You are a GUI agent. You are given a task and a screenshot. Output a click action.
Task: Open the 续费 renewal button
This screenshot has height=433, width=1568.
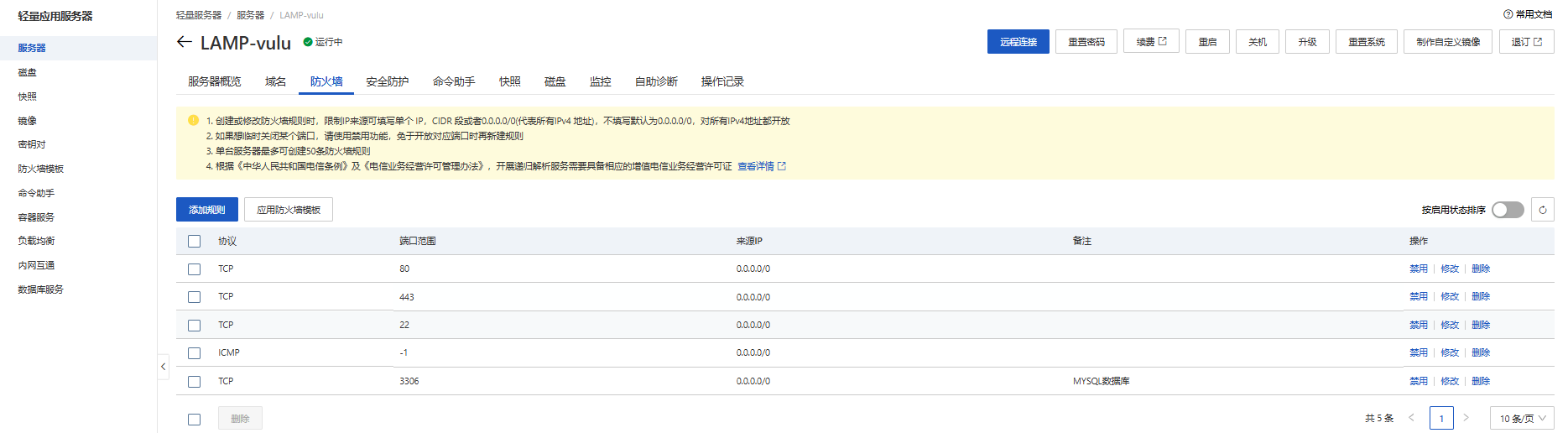[1150, 42]
